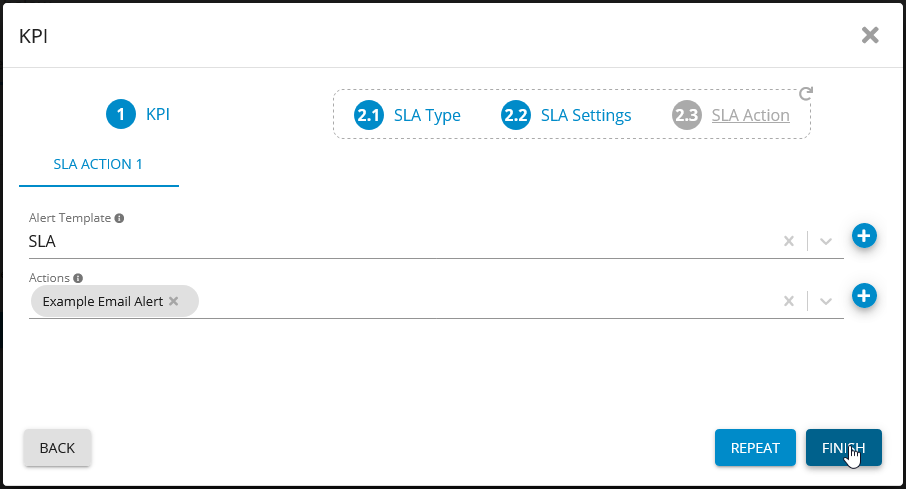
Task: Clear the Alert Template SLA selection
Action: [788, 241]
